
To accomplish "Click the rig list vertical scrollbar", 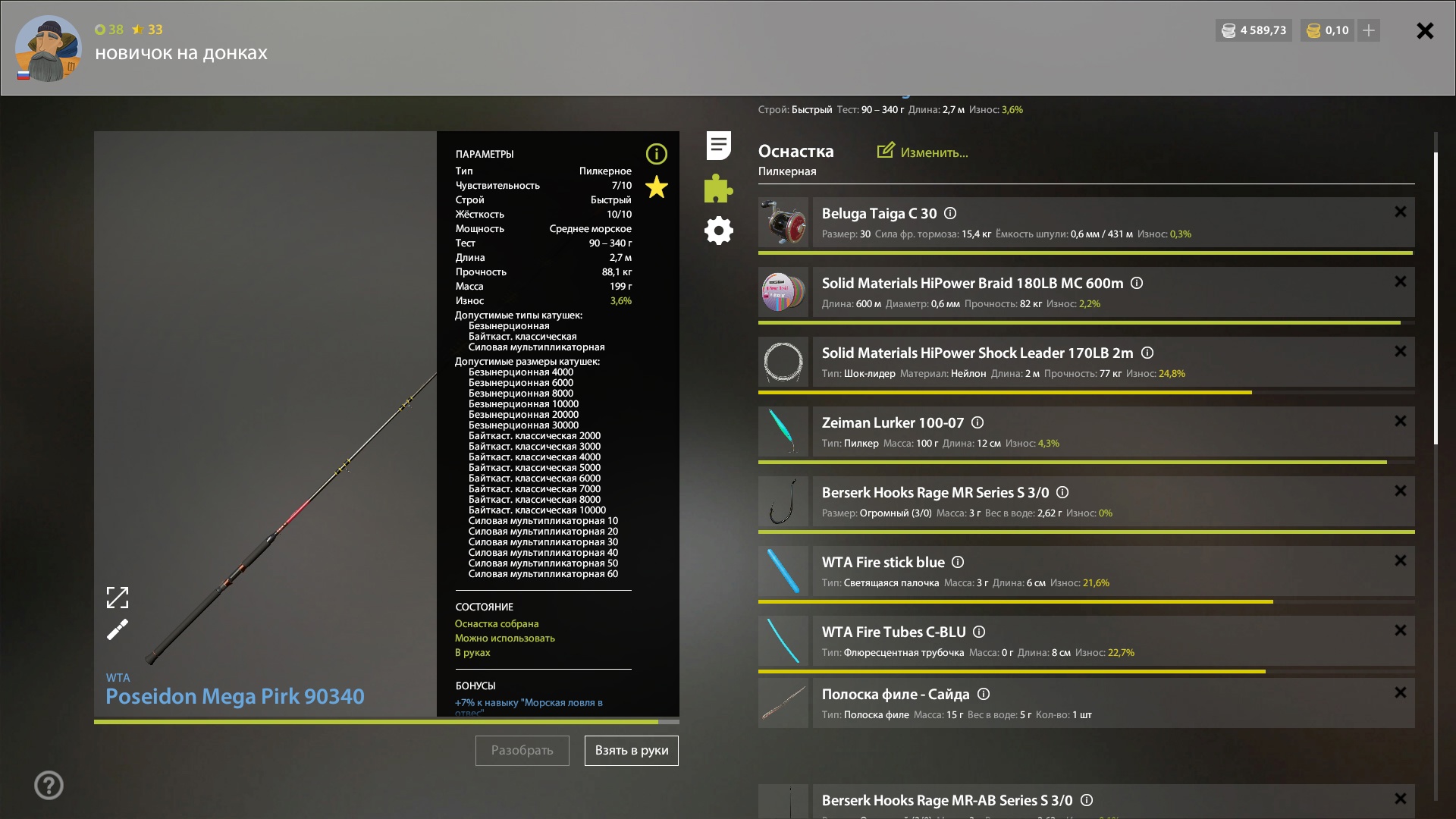I will click(x=1436, y=298).
